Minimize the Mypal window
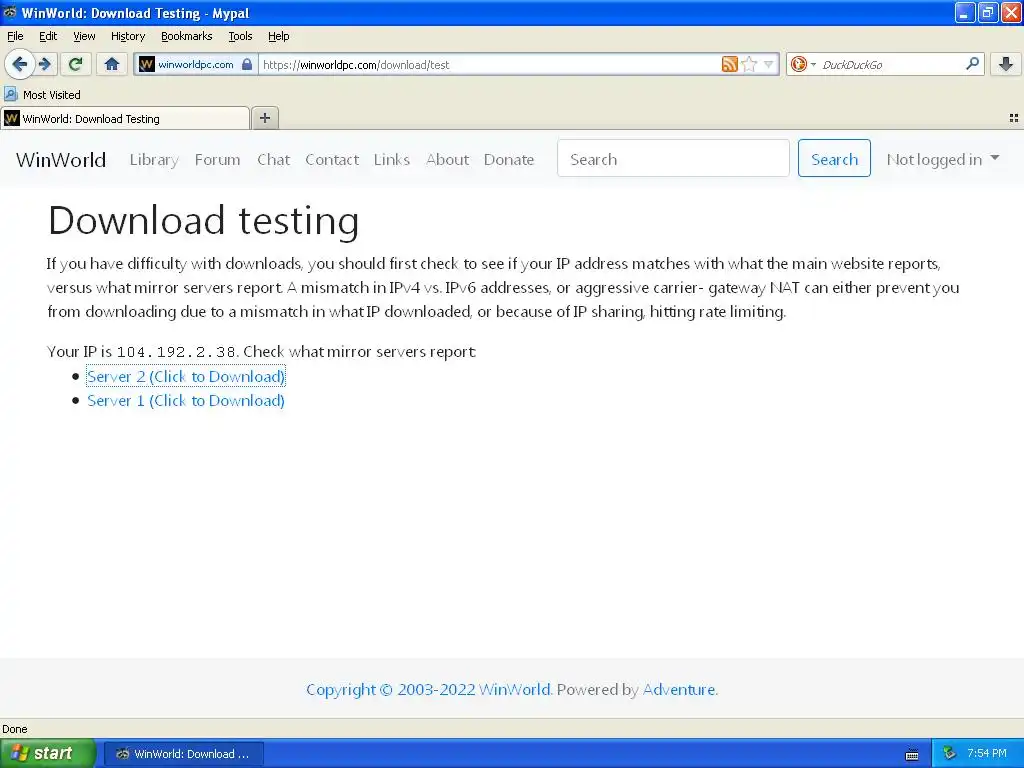1024x768 pixels. [965, 12]
